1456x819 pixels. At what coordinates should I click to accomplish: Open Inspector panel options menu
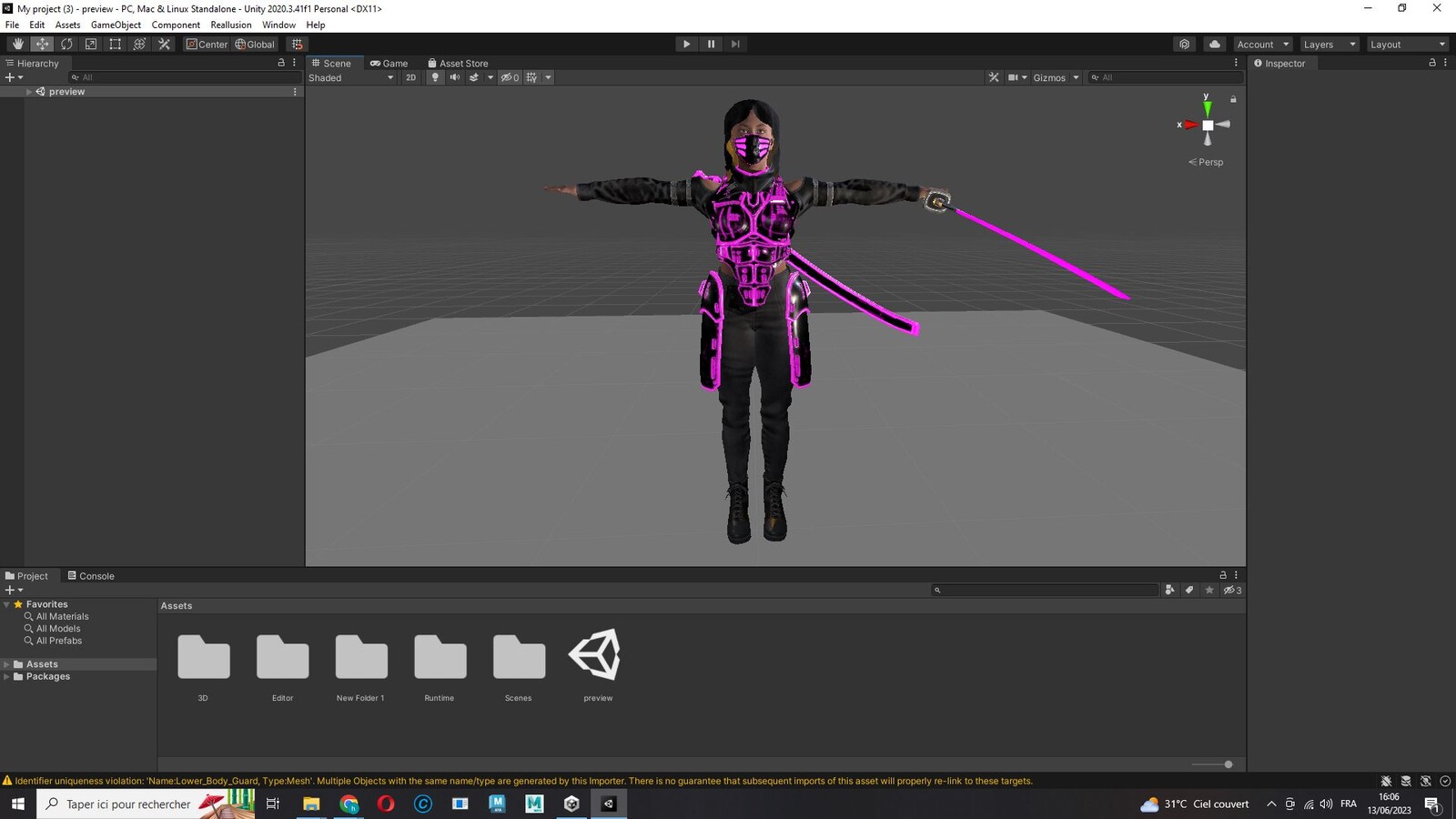pyautogui.click(x=1445, y=63)
